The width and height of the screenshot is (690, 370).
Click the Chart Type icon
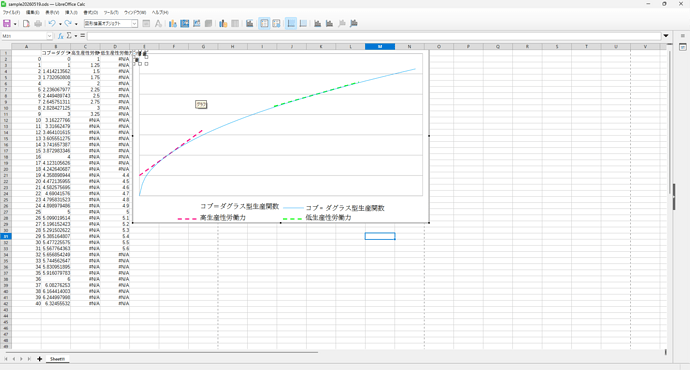(172, 24)
